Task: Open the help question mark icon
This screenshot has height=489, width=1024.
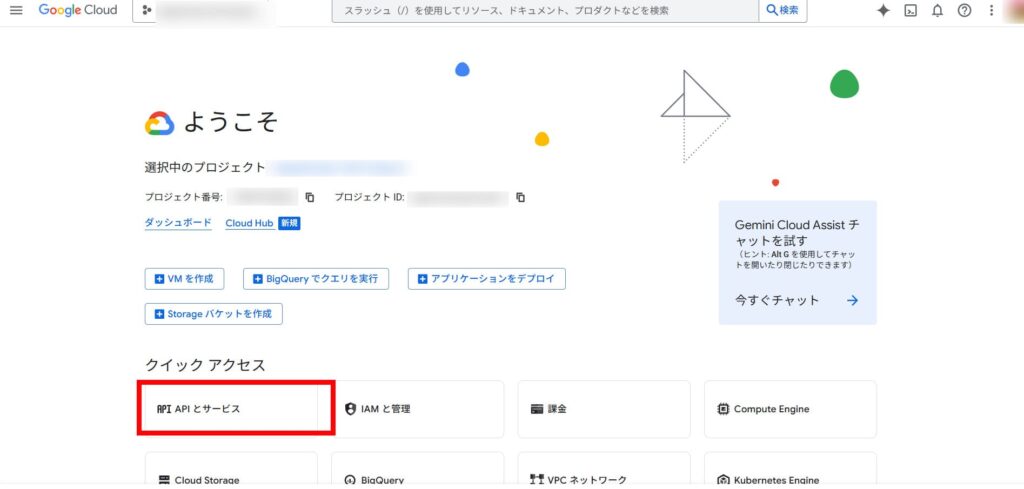Action: tap(964, 10)
